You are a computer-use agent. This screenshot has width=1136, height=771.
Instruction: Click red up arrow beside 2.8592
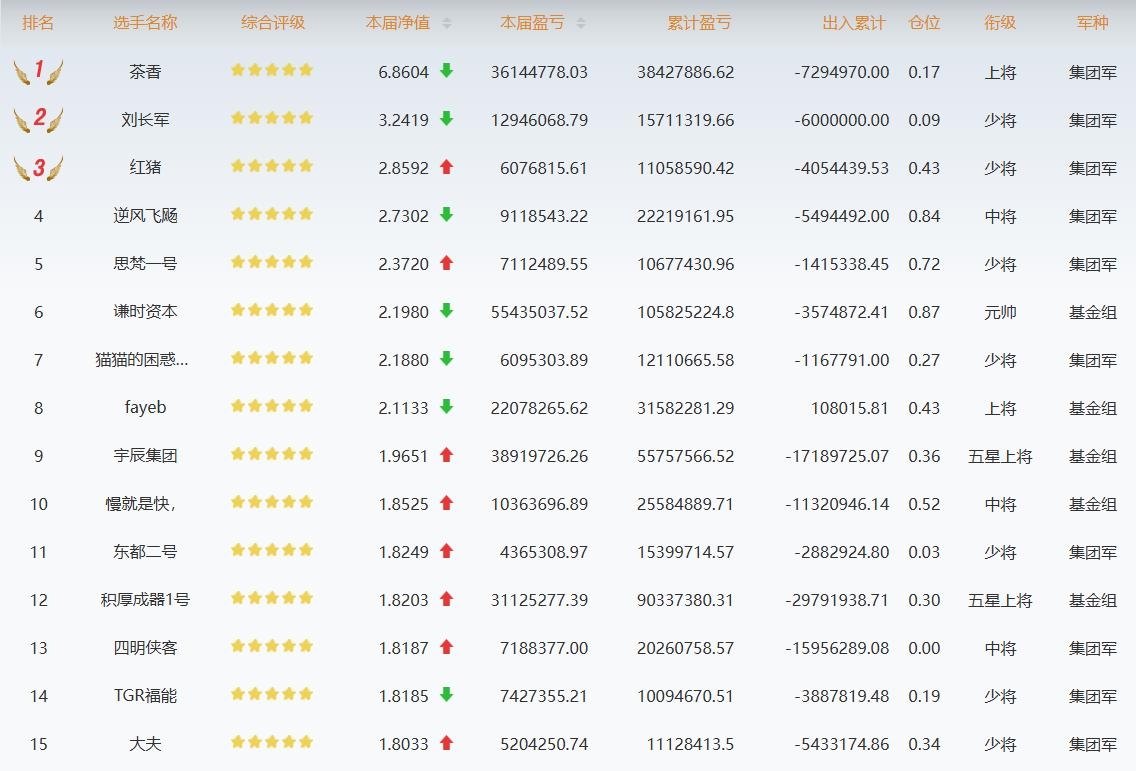(446, 167)
